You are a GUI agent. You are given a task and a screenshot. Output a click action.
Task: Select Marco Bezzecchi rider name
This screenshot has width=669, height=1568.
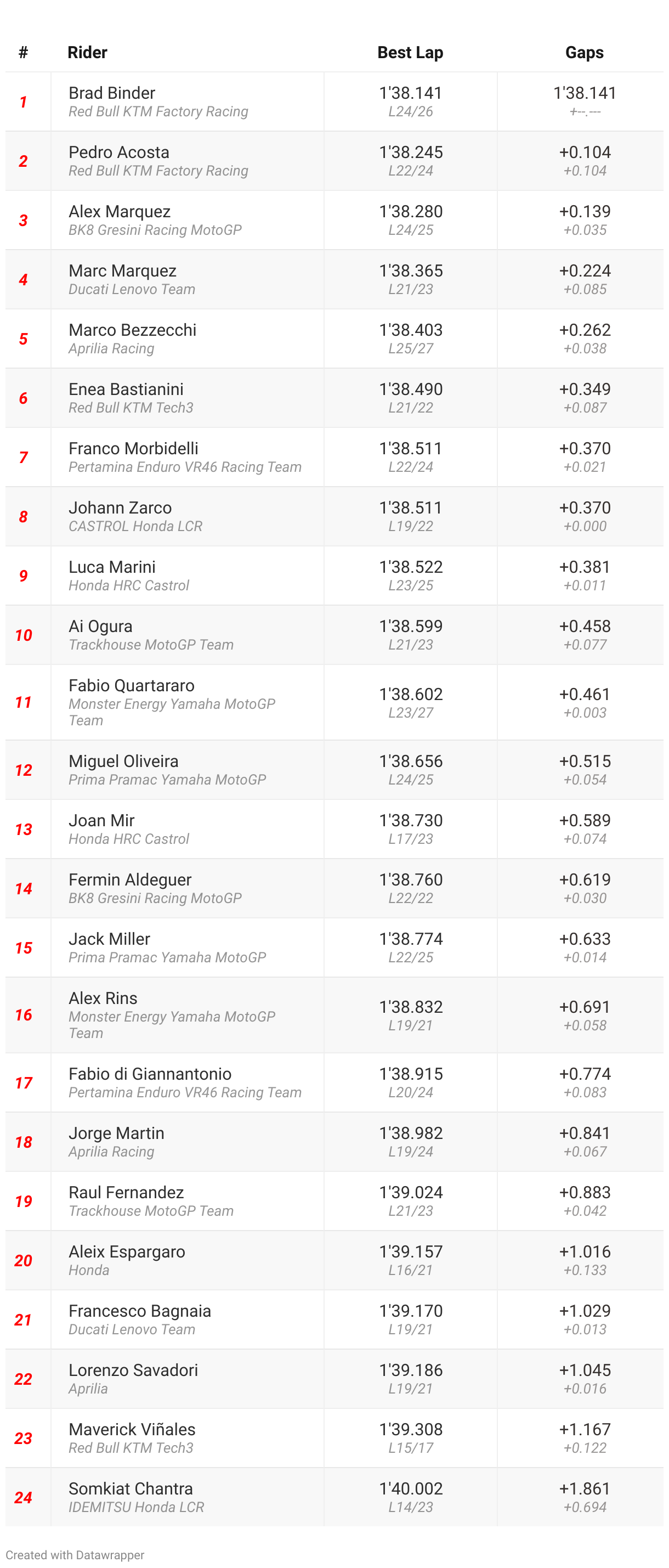pos(132,330)
